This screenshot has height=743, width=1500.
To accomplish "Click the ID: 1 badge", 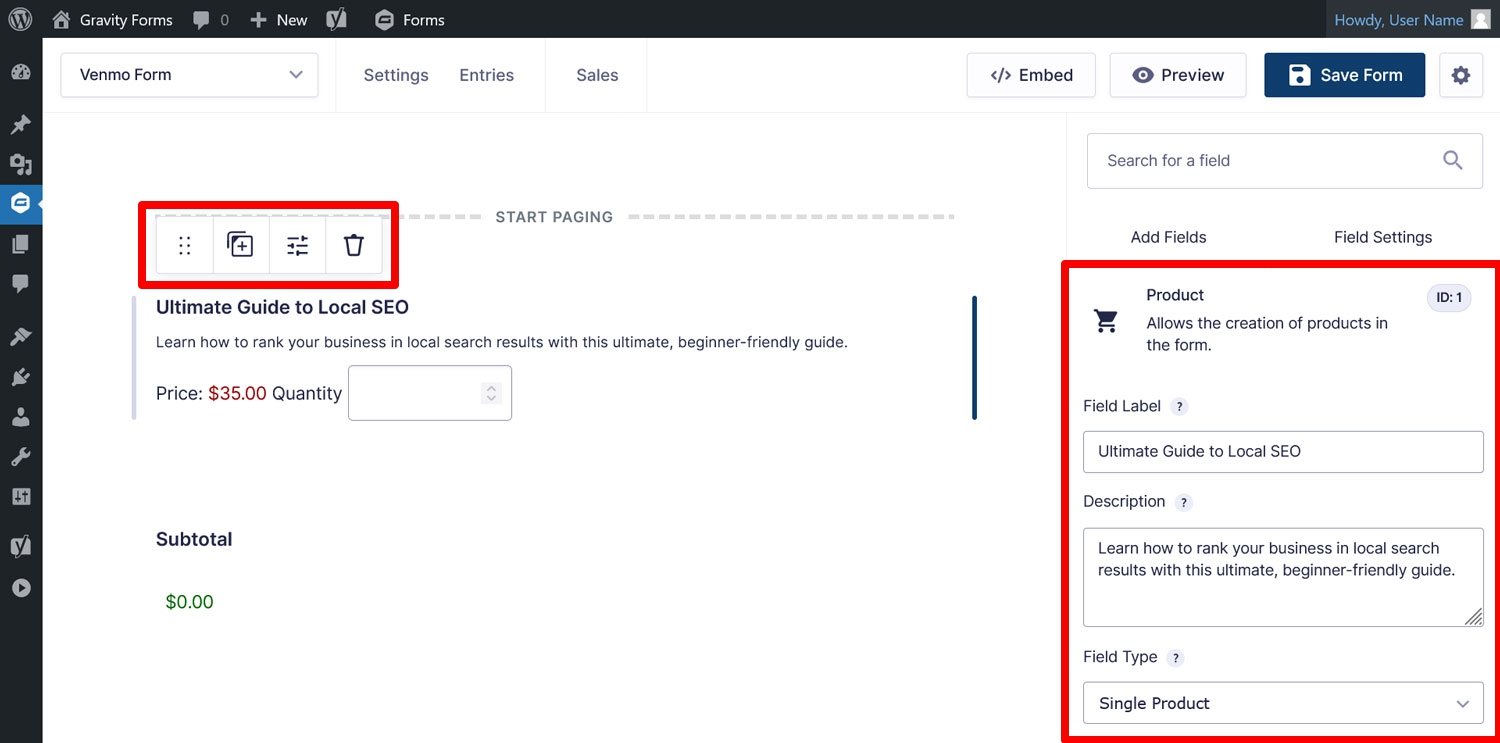I will (1449, 297).
